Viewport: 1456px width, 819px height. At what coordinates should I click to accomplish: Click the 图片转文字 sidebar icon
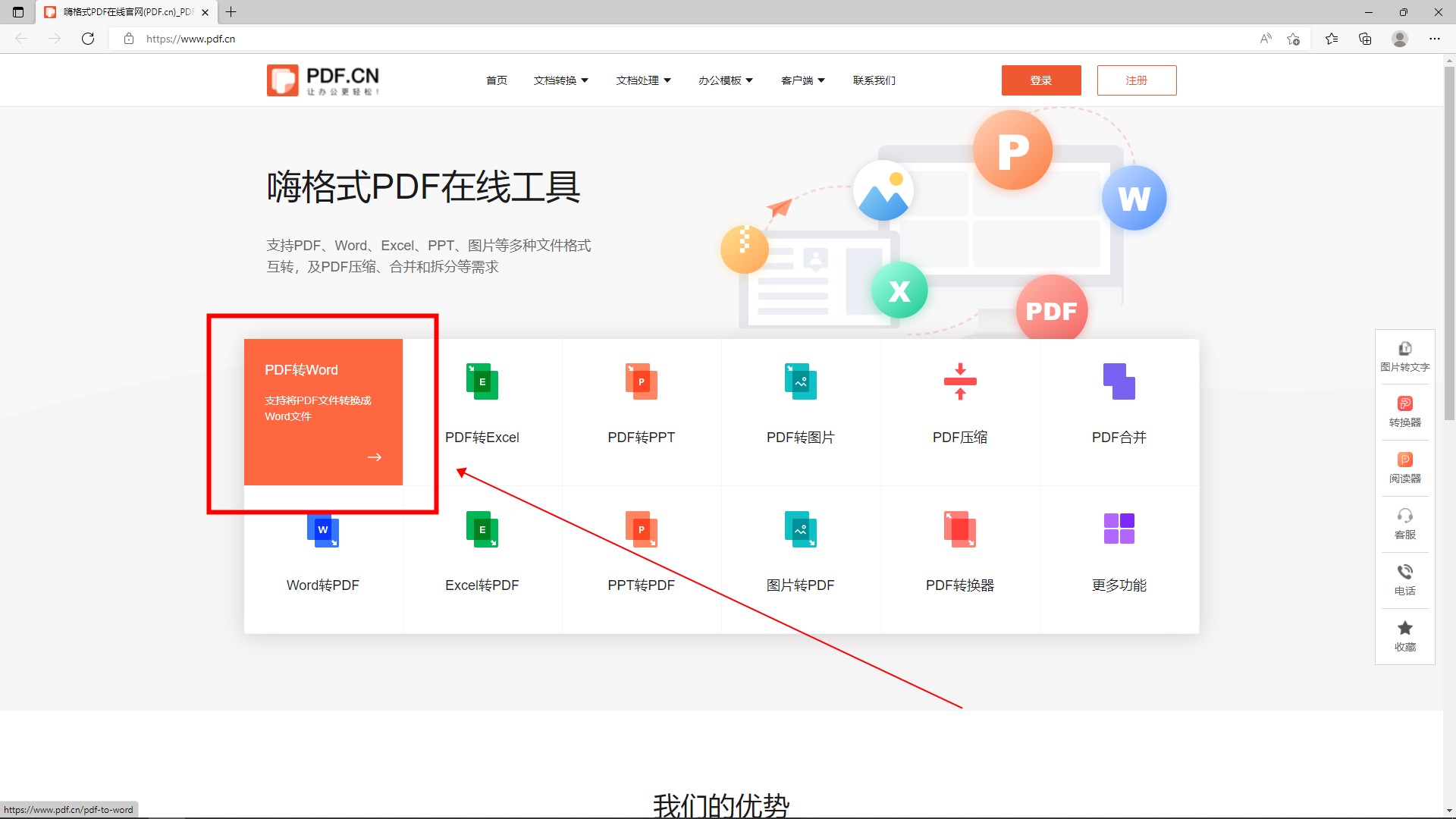(x=1405, y=349)
